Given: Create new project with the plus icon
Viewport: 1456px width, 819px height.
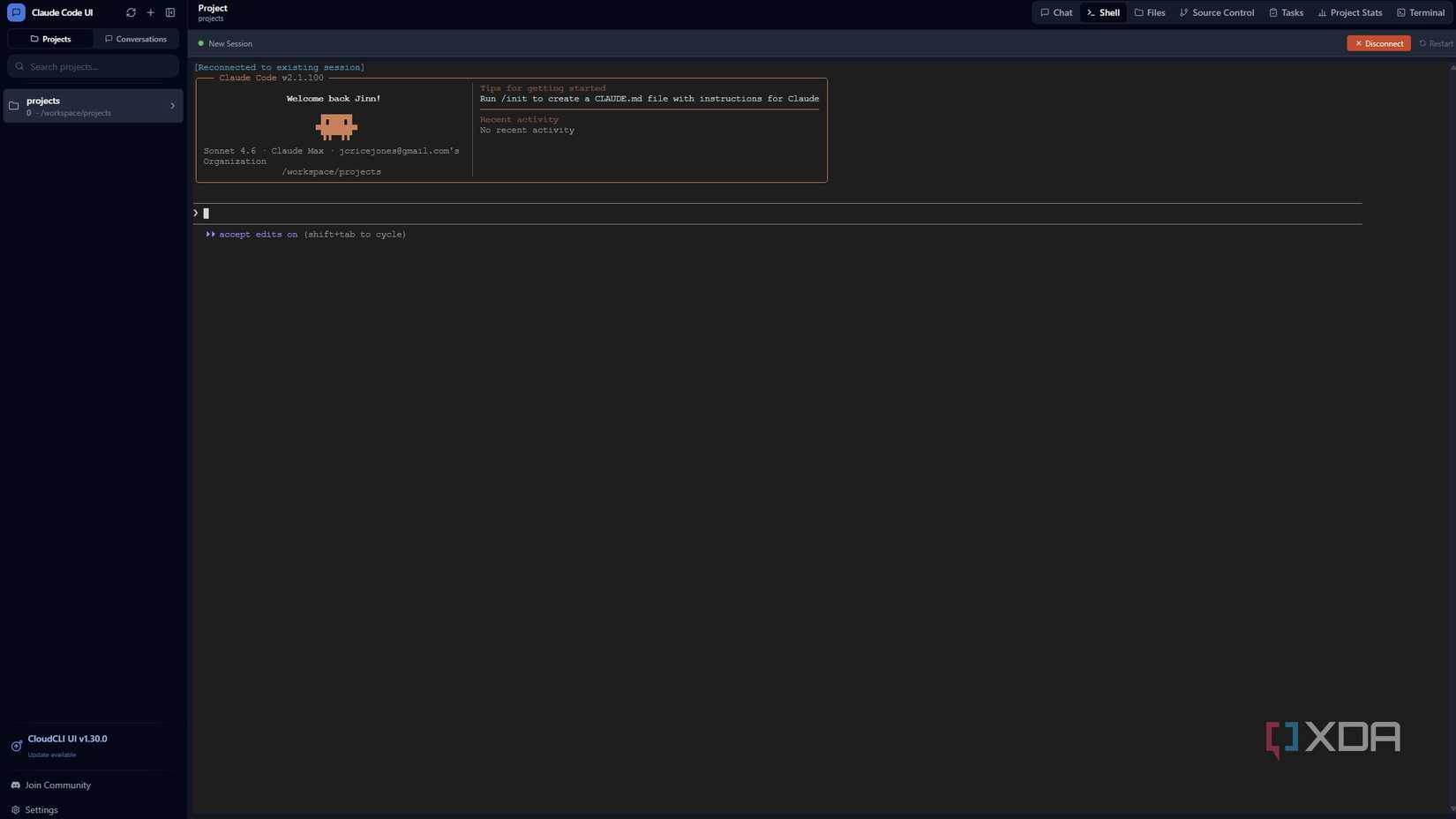Looking at the screenshot, I should click(150, 12).
